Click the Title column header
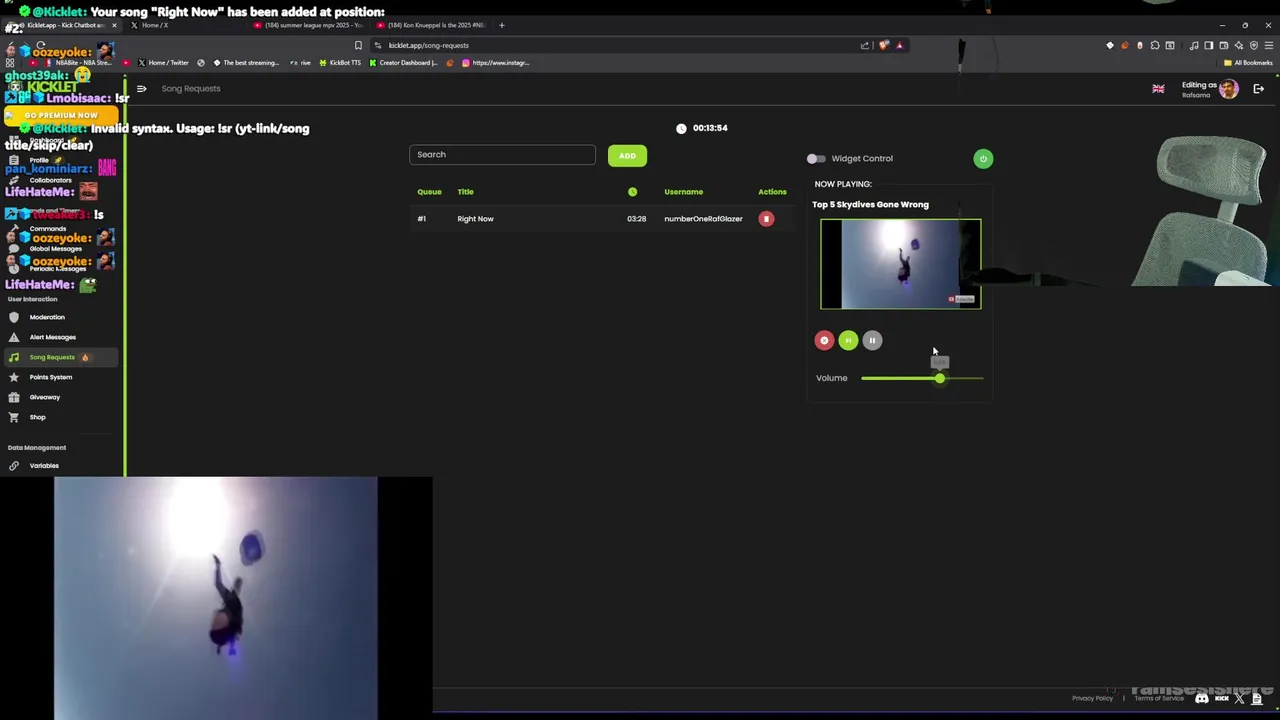Viewport: 1280px width, 720px height. pyautogui.click(x=465, y=192)
